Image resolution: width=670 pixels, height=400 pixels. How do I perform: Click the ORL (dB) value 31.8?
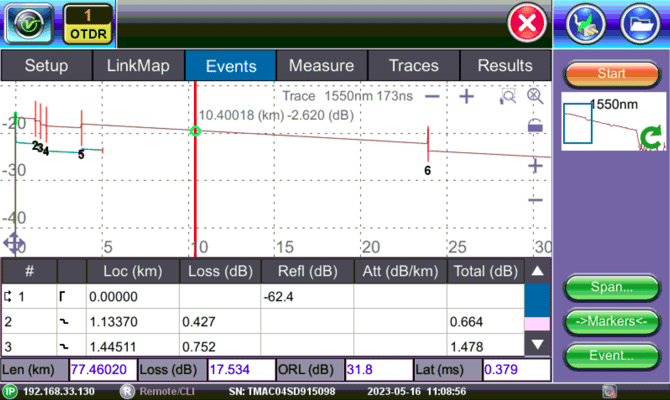[379, 370]
